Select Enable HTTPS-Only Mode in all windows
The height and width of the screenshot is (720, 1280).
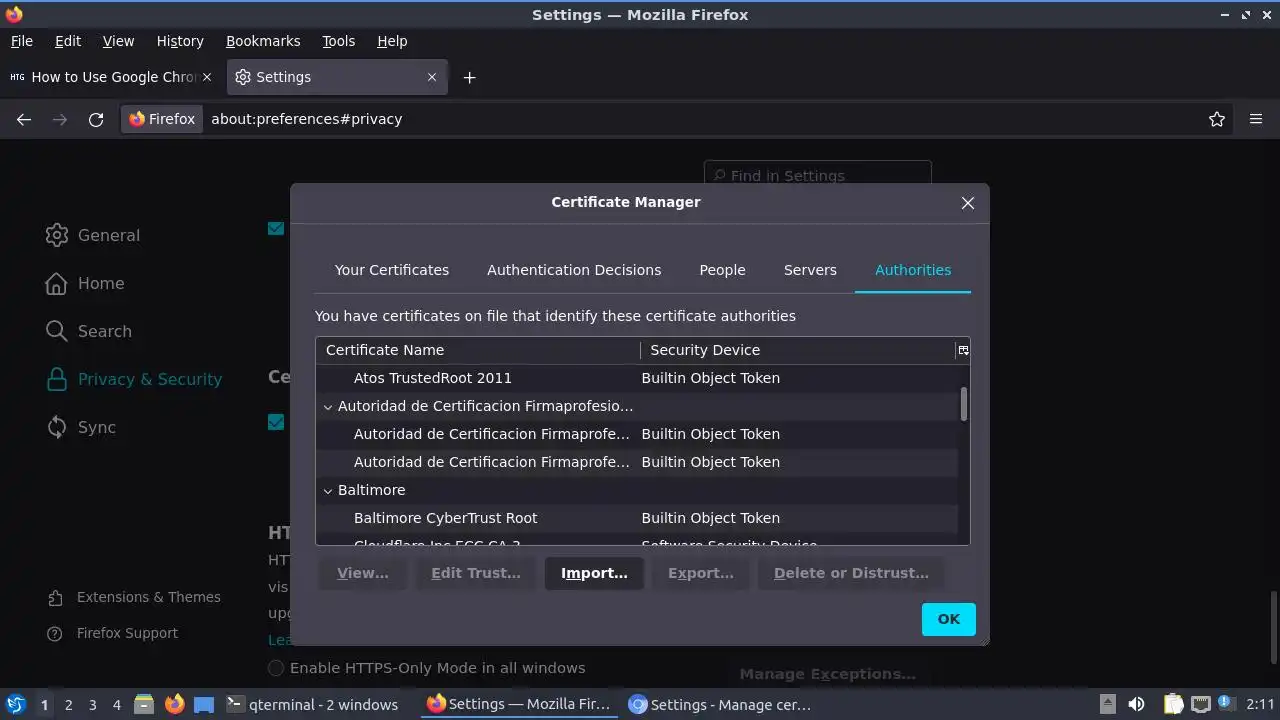[x=276, y=668]
